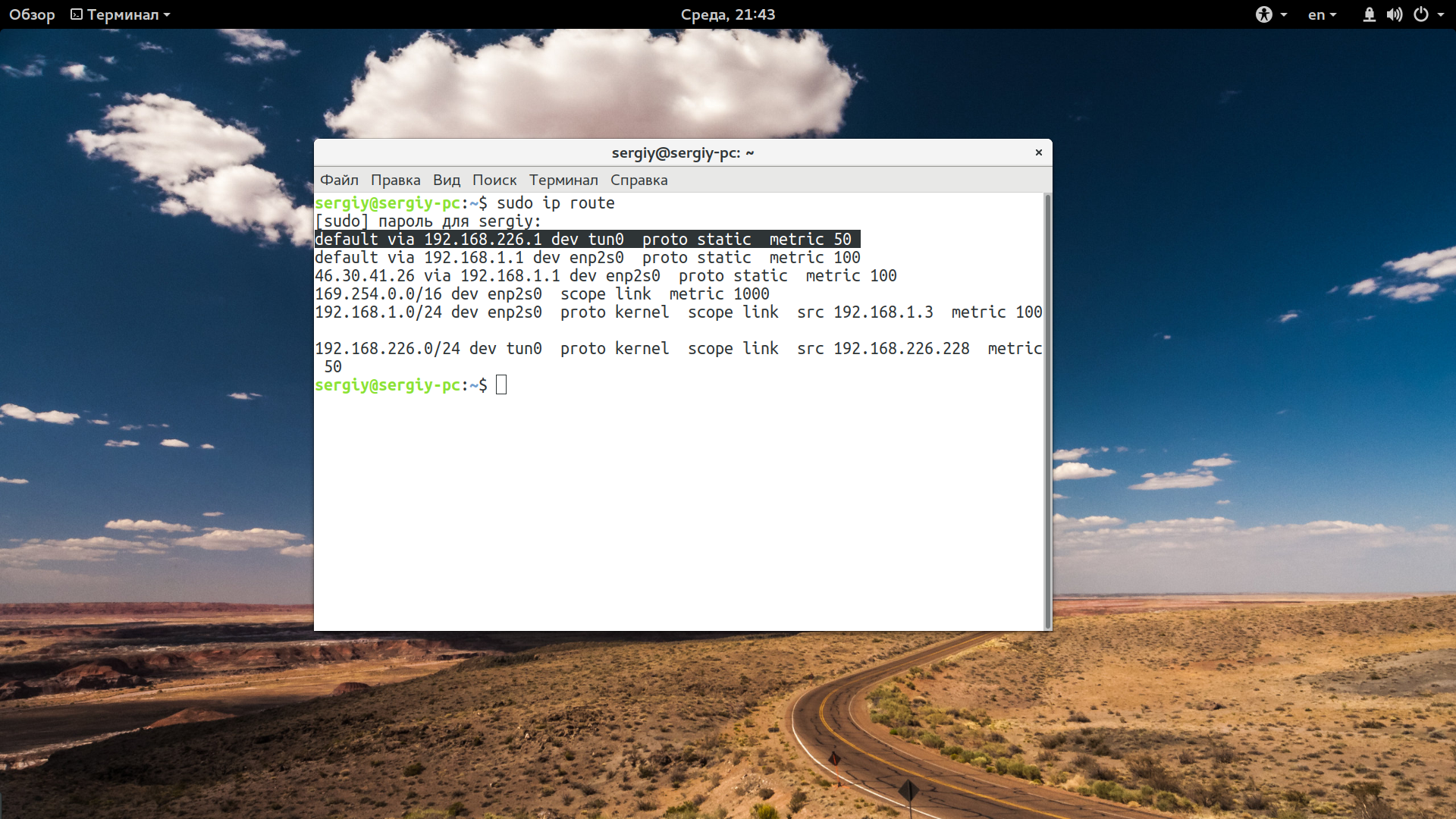
Task: Open the Справка menu
Action: 639,180
